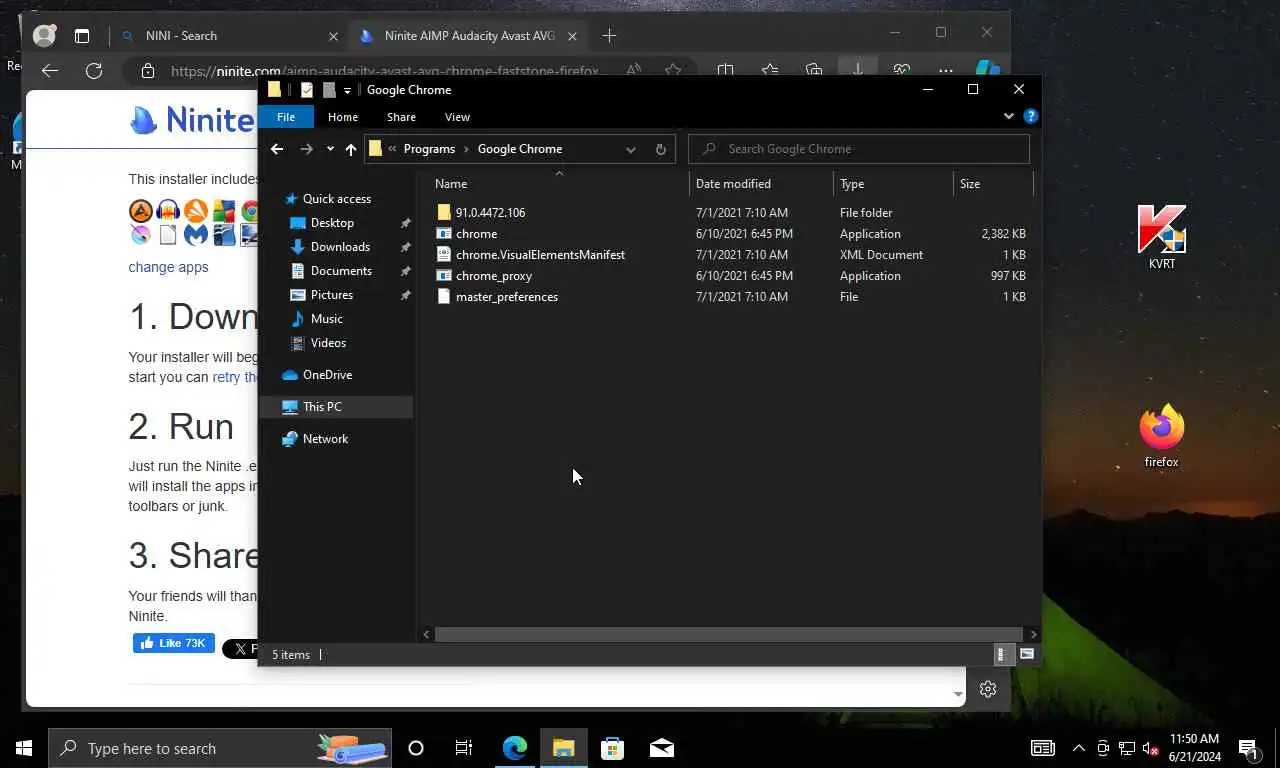This screenshot has width=1280, height=768.
Task: Open Edge profile avatar
Action: tap(44, 35)
